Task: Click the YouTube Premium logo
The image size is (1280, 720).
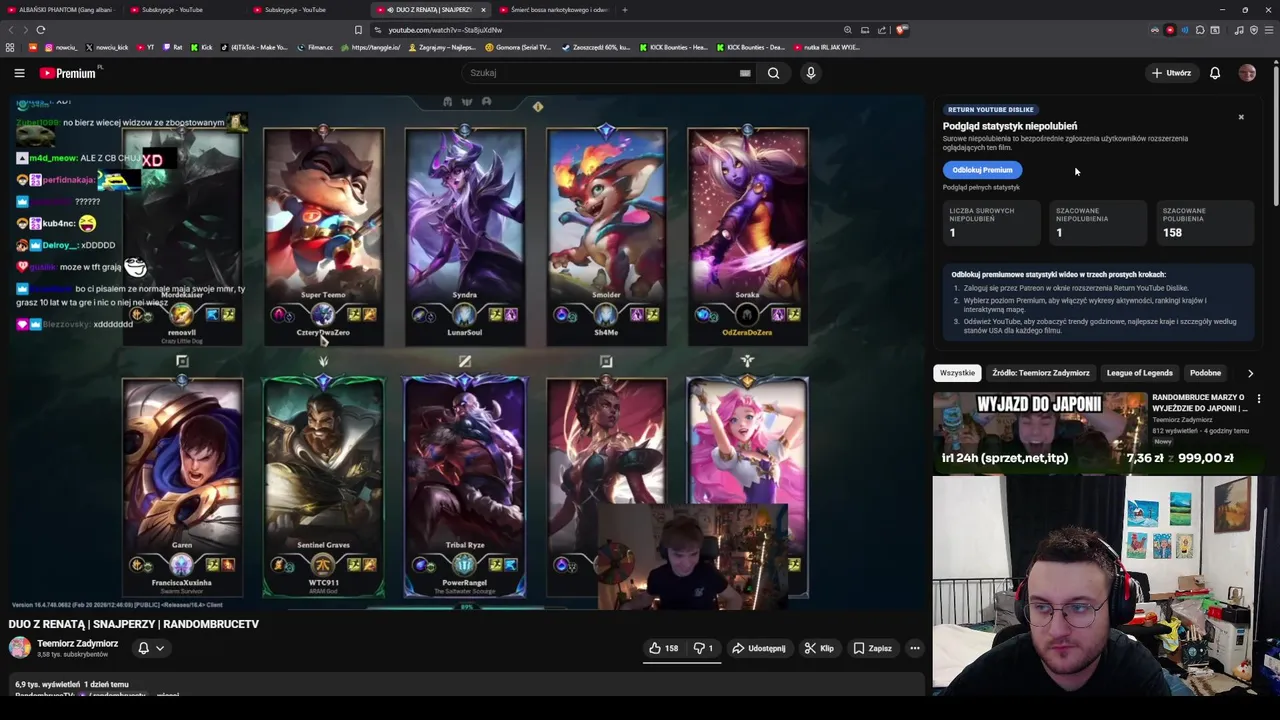Action: click(68, 73)
